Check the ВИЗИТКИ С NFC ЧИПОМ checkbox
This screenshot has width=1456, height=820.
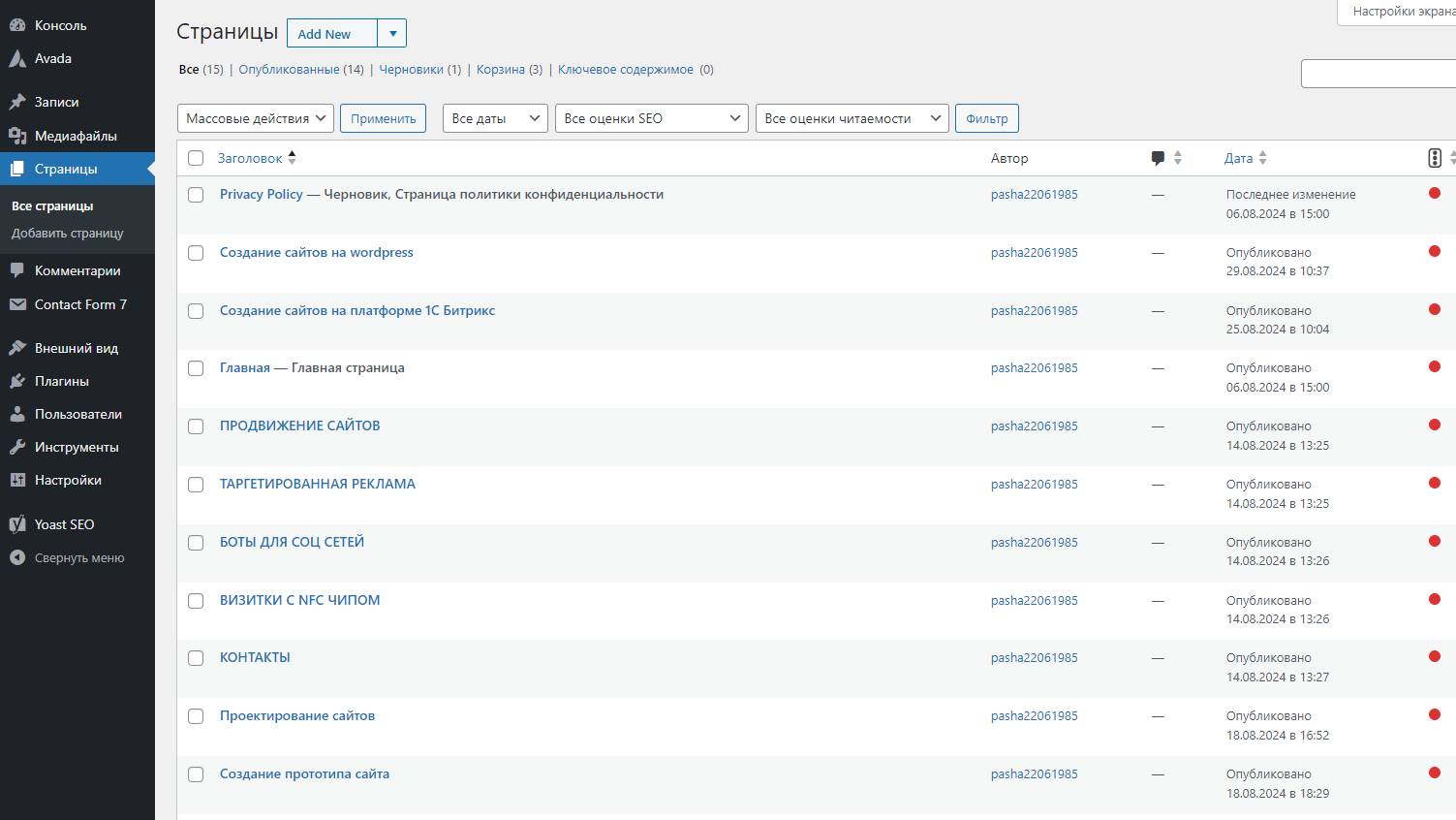[x=196, y=601]
